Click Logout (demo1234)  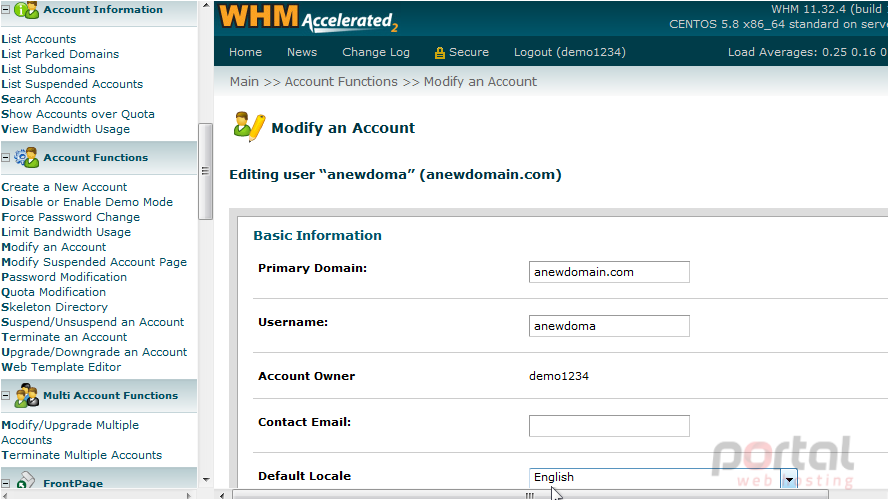pyautogui.click(x=570, y=52)
